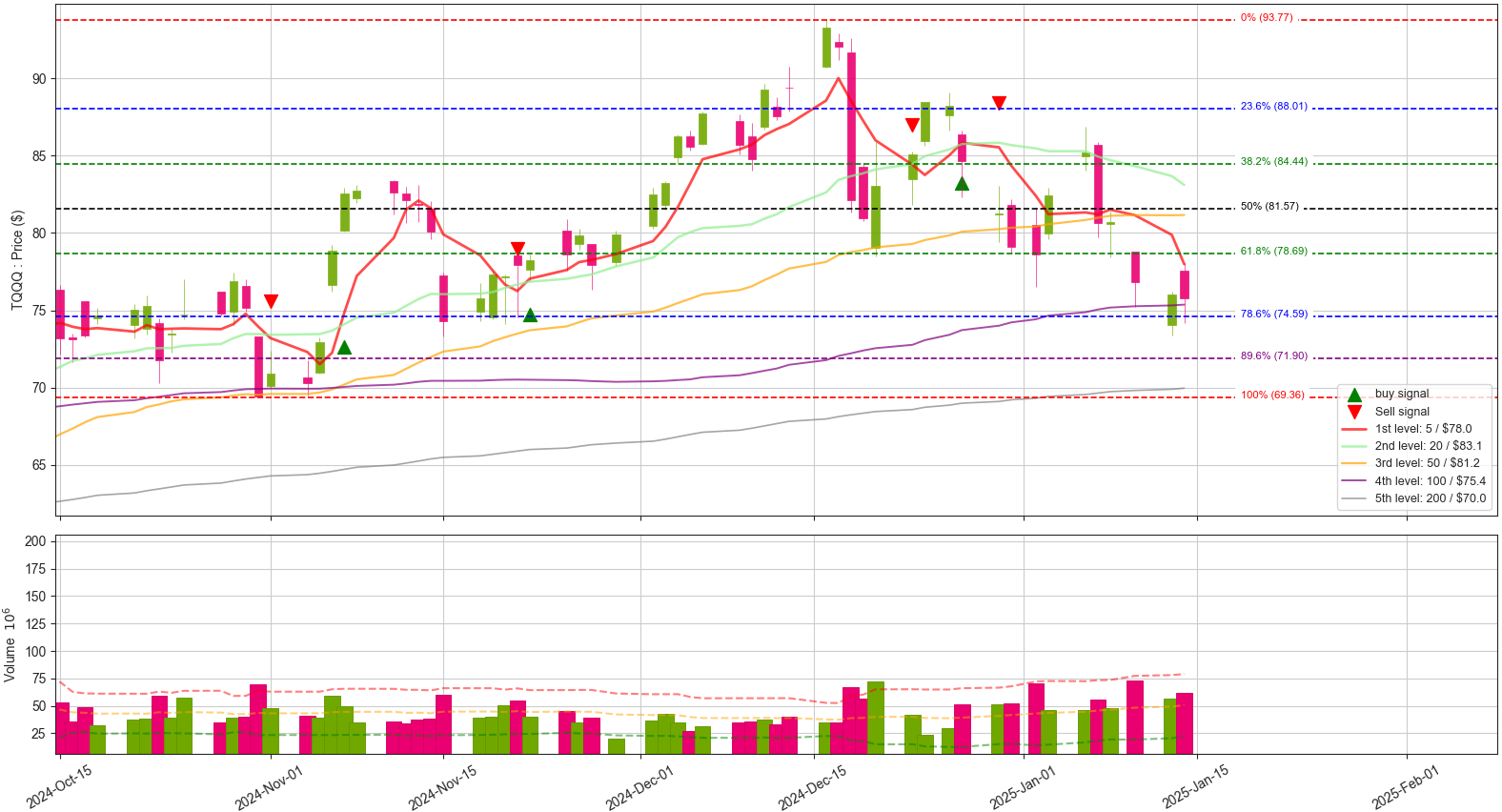Click the '2024-Oct-15' date axis label

[x=59, y=786]
